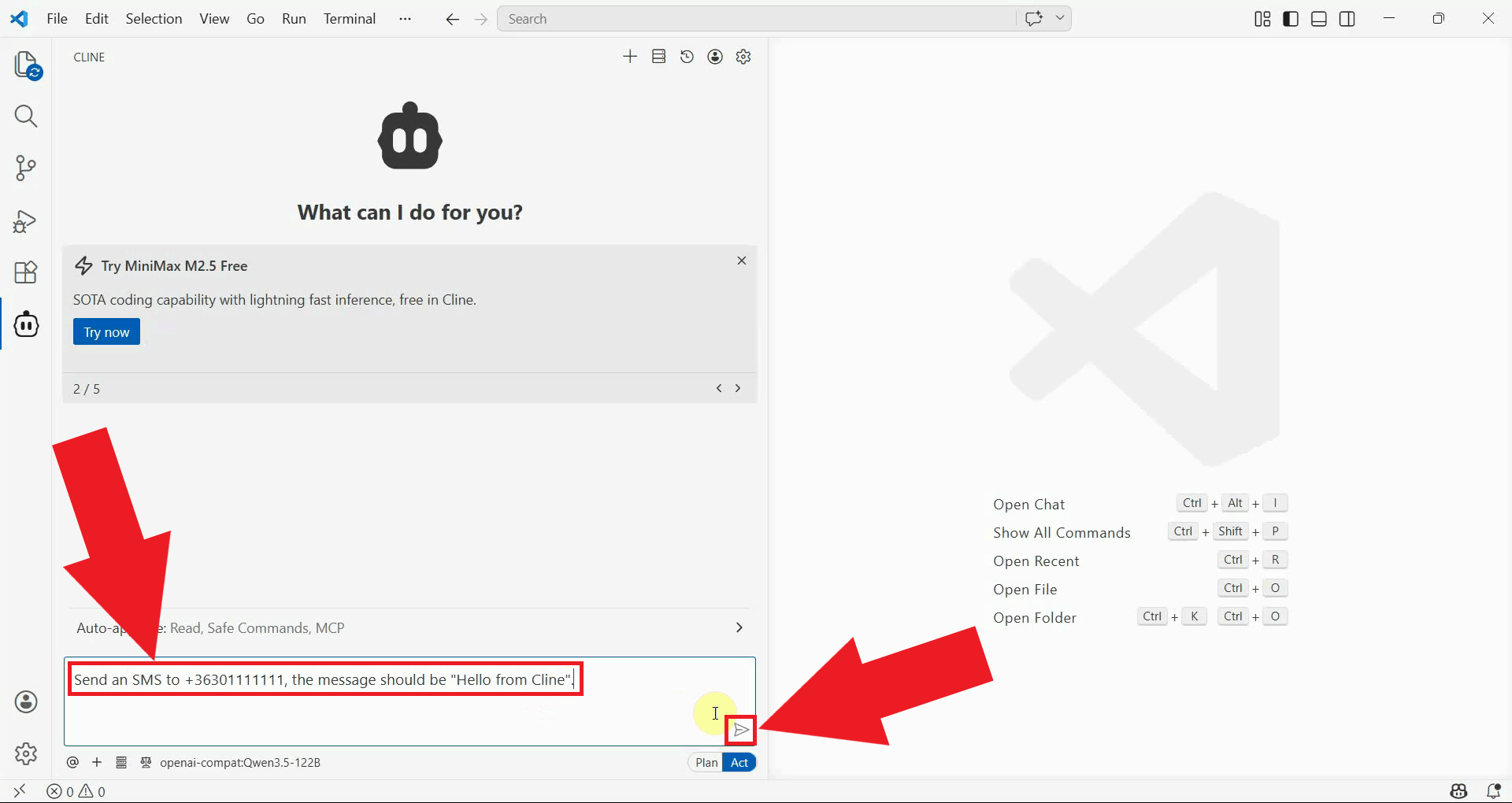1512x803 pixels.
Task: Switch Cline to Plan mode
Action: coord(706,762)
